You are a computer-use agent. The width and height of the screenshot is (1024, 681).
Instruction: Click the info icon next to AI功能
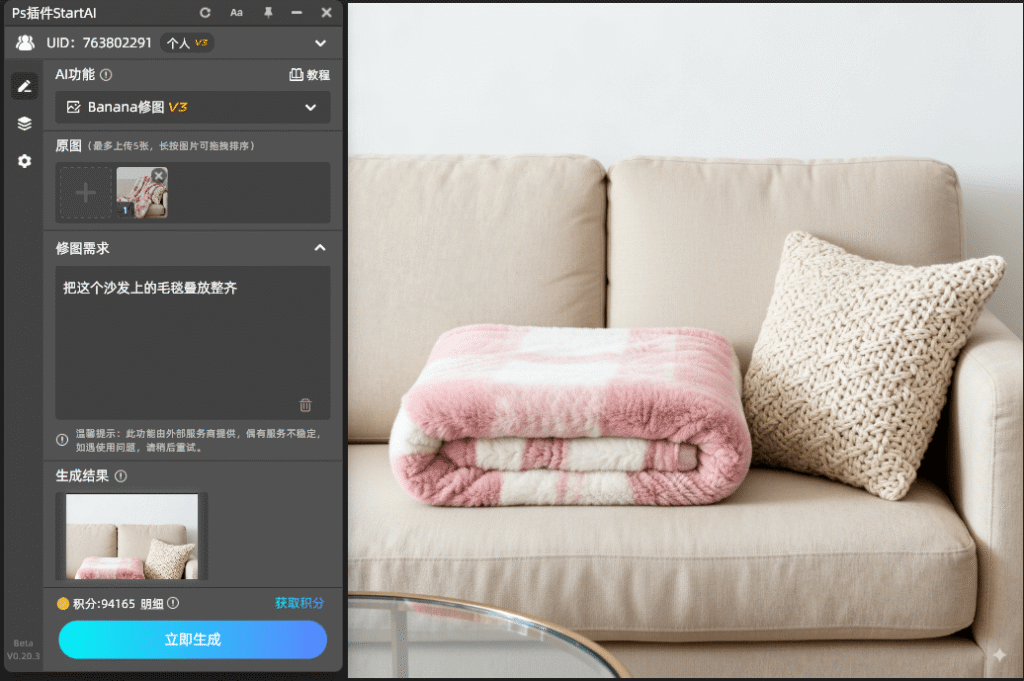[106, 74]
